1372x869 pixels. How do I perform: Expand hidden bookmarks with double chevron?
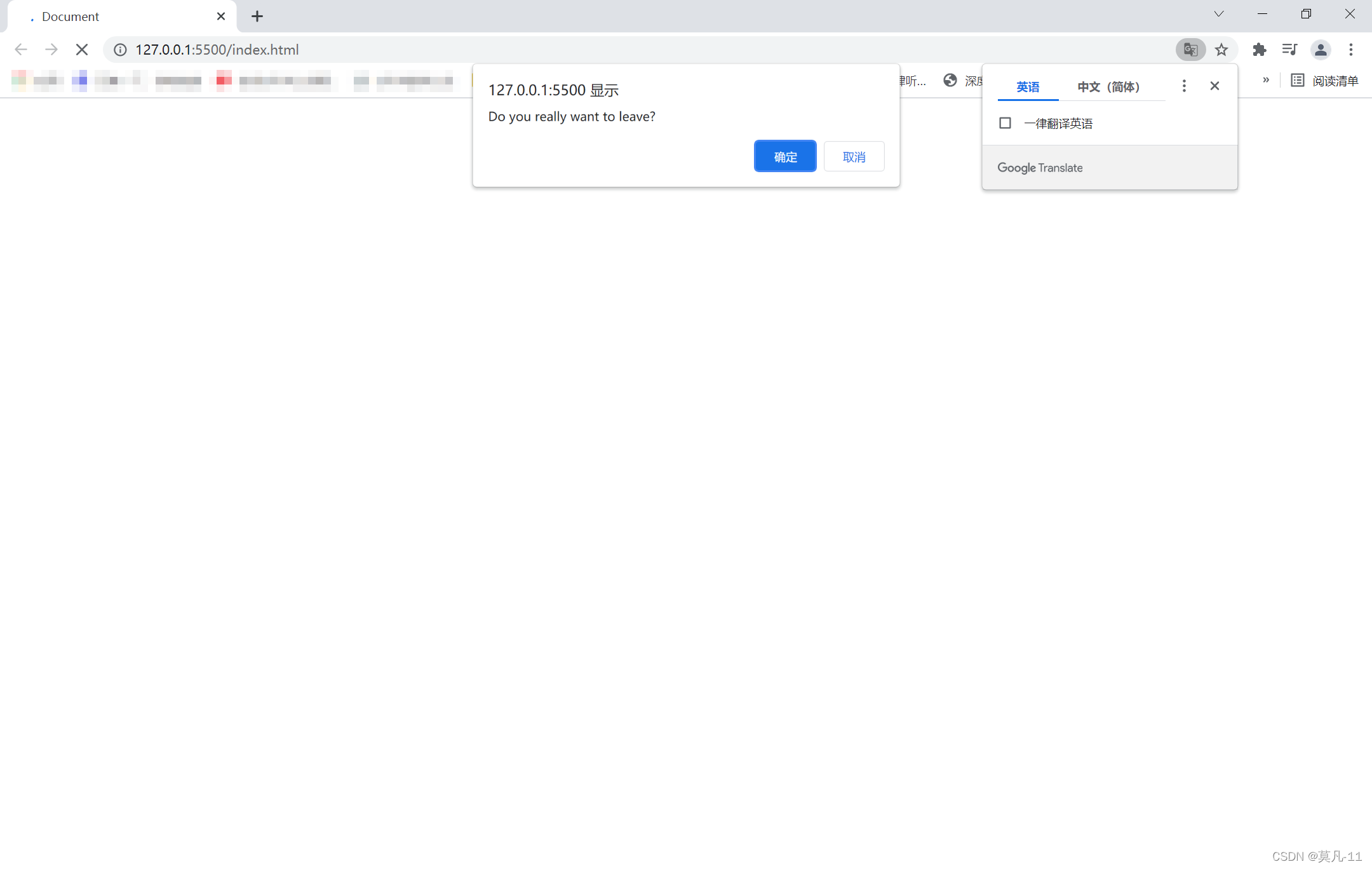pos(1265,80)
